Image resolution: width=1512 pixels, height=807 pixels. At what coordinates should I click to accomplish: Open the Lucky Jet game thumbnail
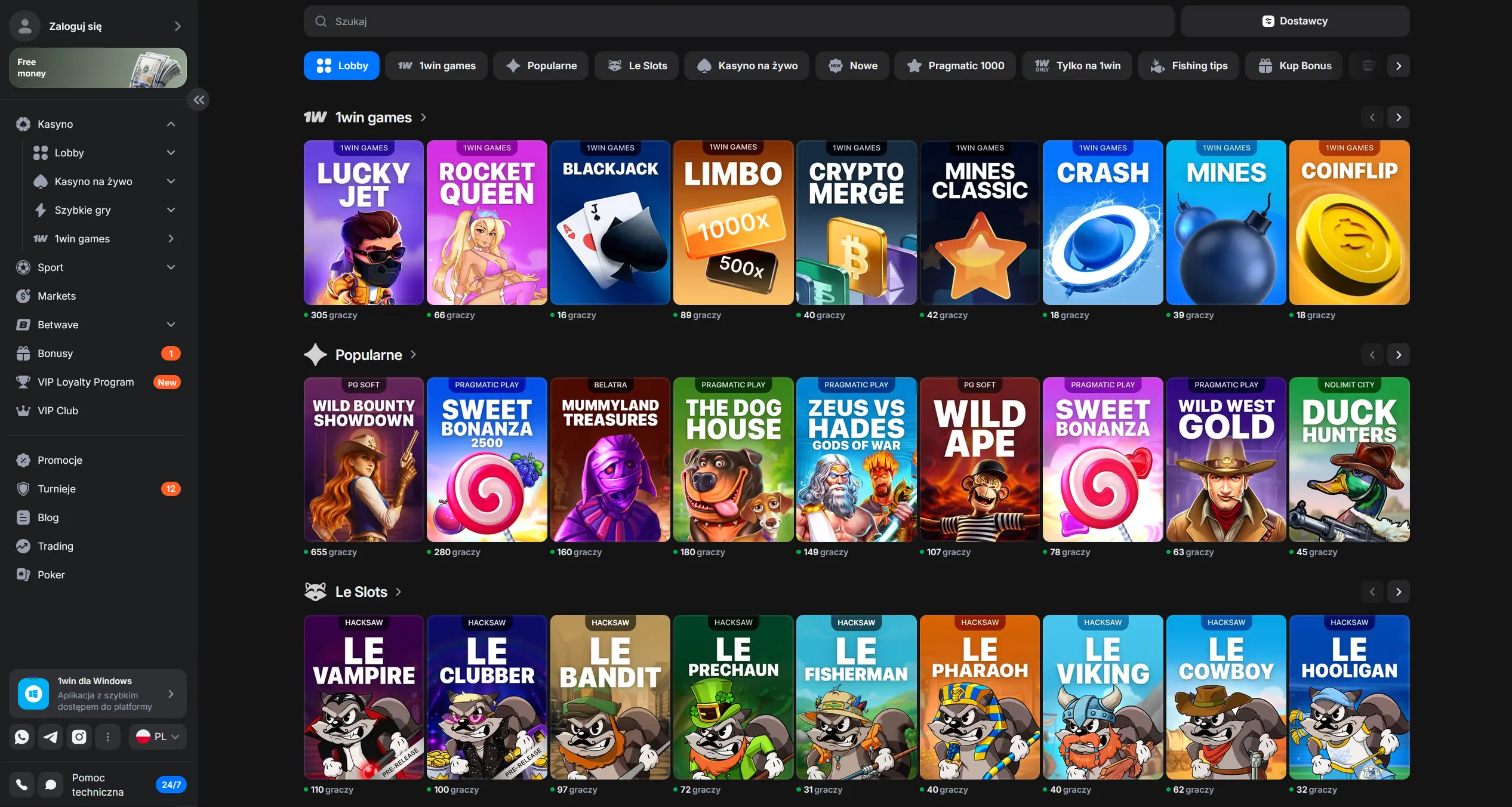[x=364, y=223]
